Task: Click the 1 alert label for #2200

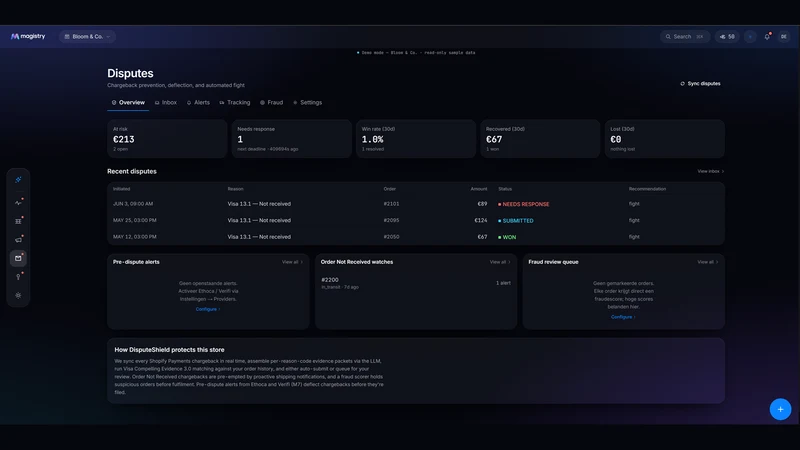Action: click(503, 283)
